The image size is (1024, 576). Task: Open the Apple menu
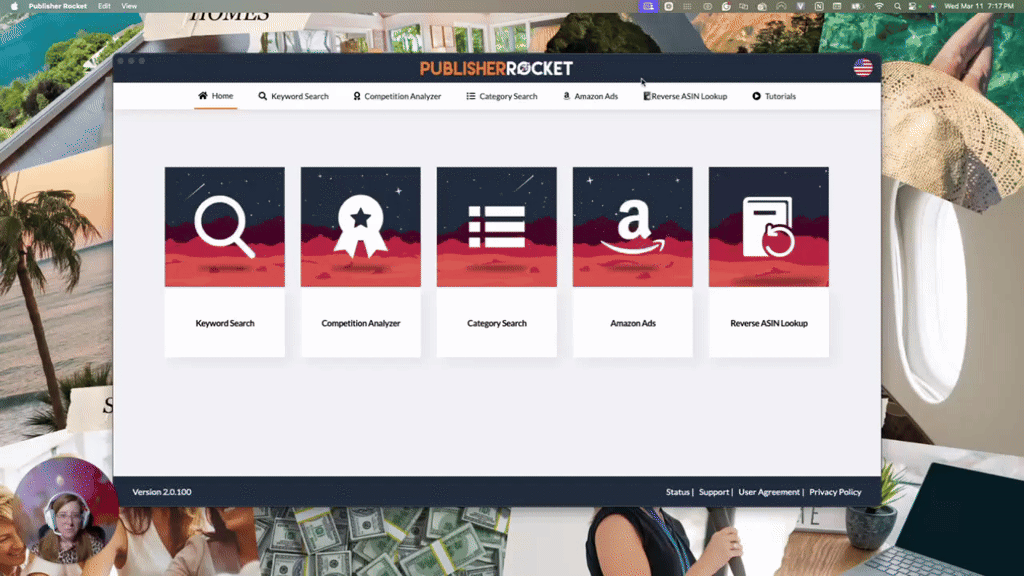pyautogui.click(x=14, y=6)
